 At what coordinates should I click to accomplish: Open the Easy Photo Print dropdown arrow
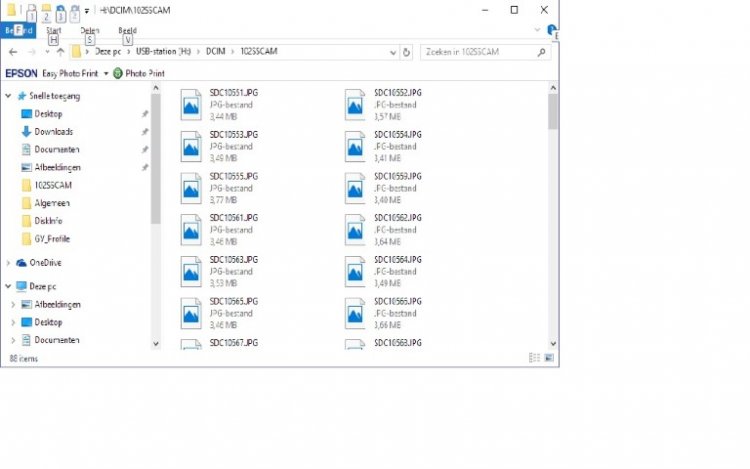pos(106,74)
